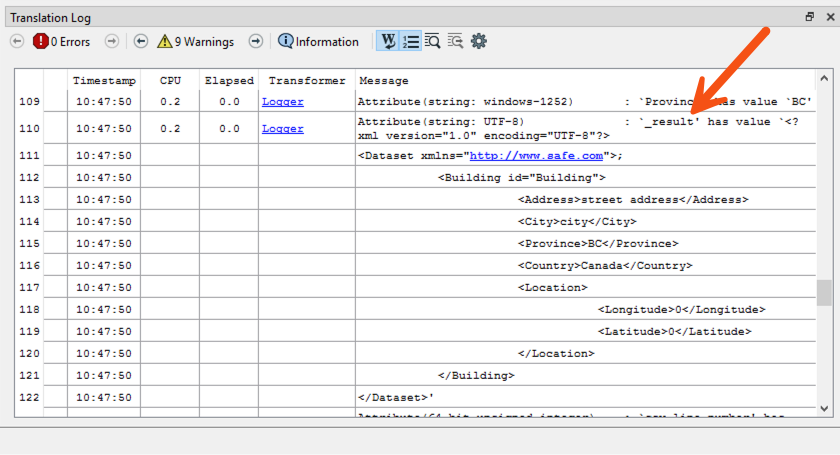
Task: Click the Elapsed column header
Action: [229, 80]
